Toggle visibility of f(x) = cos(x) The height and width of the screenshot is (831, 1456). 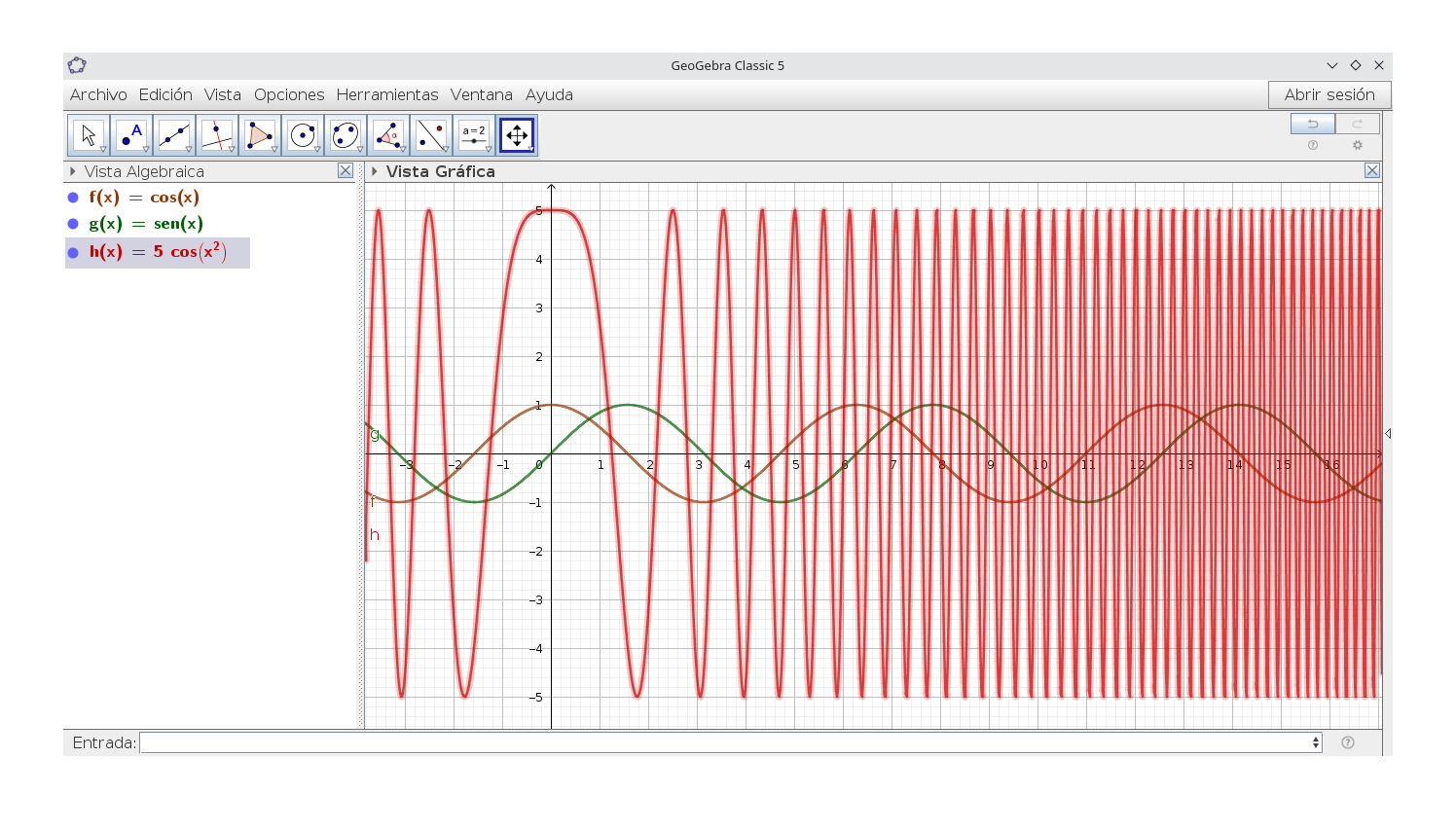tap(73, 198)
